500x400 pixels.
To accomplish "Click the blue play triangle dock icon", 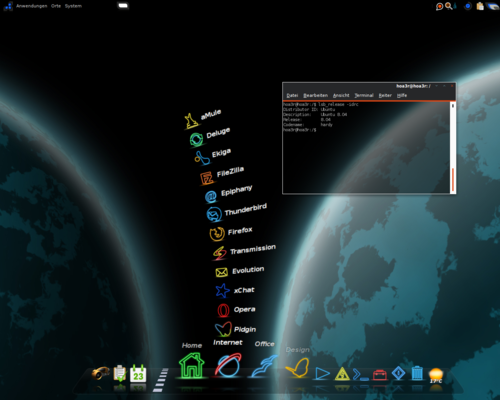I will [x=322, y=373].
